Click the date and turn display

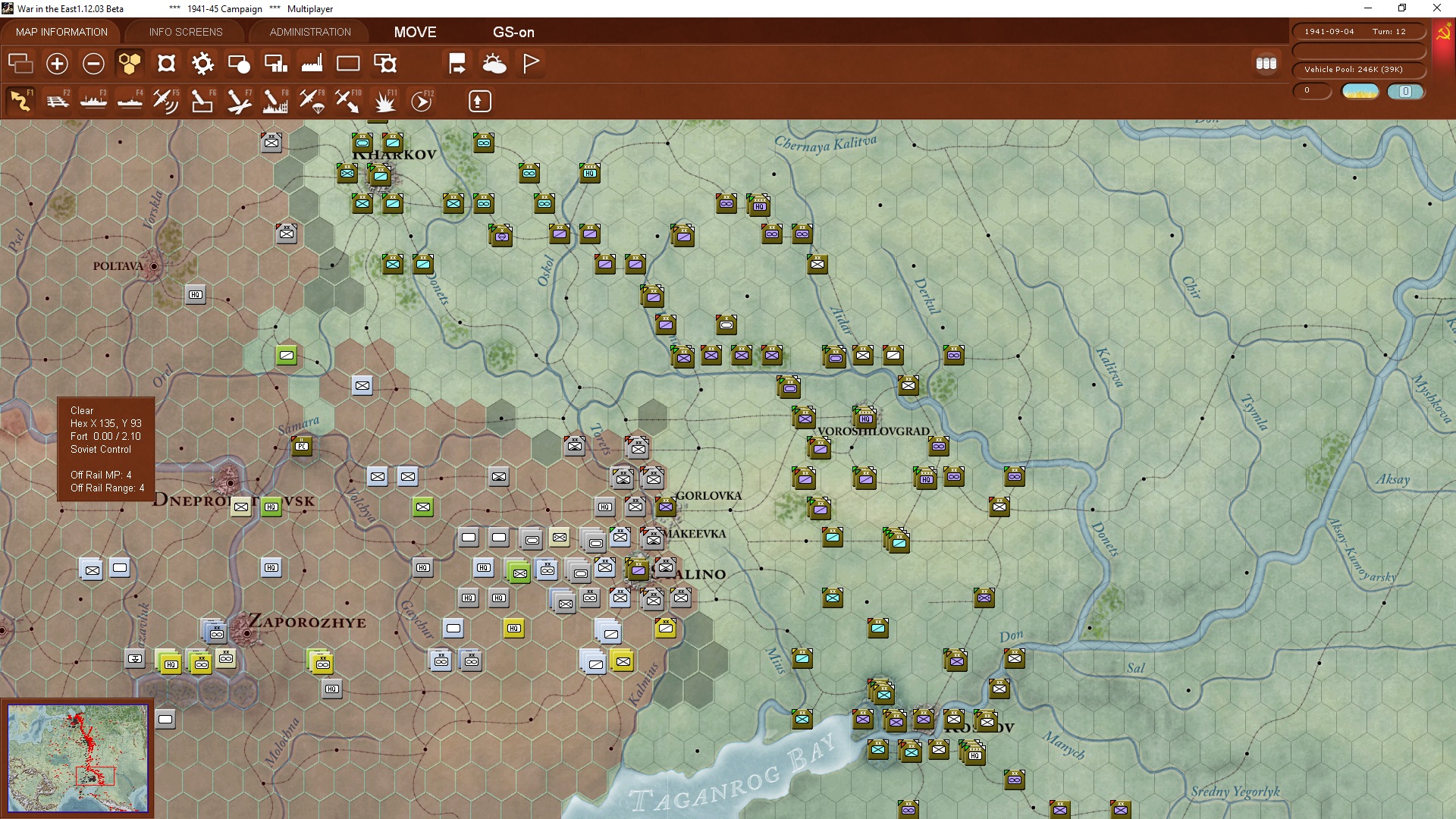[x=1359, y=32]
